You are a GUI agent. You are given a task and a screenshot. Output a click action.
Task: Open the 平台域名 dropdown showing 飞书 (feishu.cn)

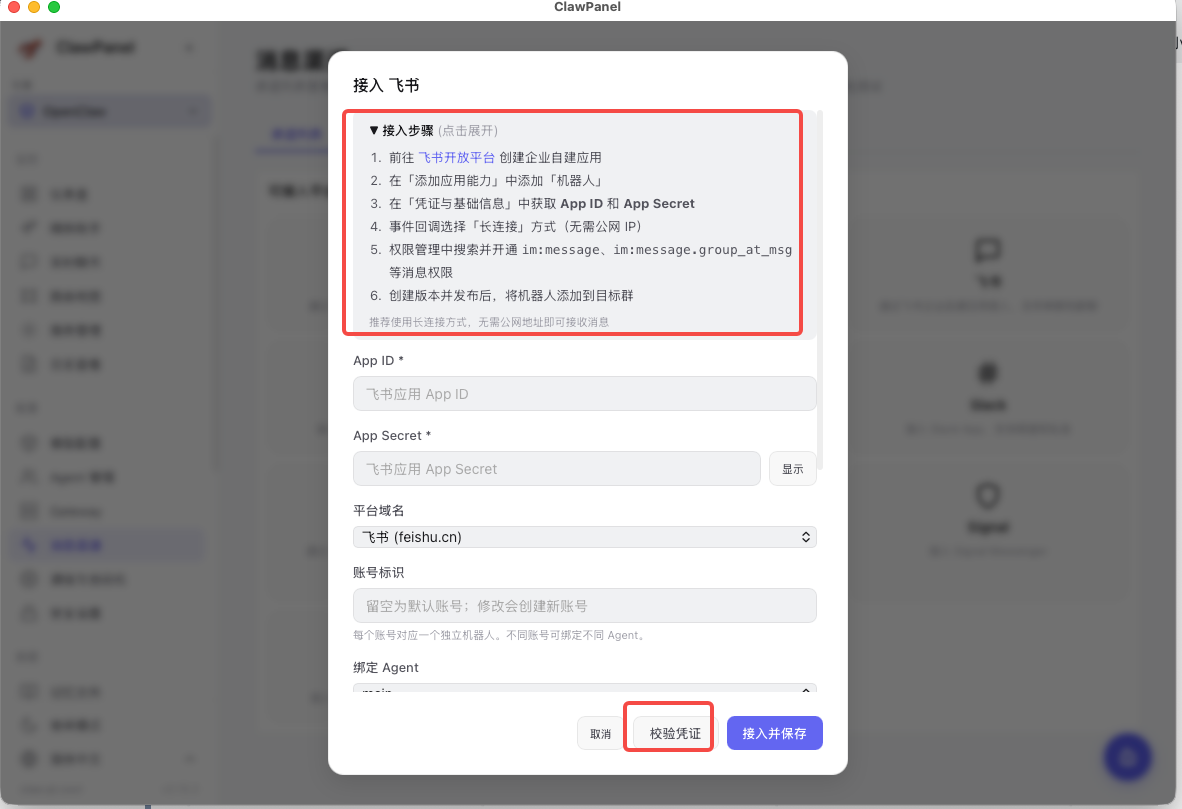pos(584,537)
